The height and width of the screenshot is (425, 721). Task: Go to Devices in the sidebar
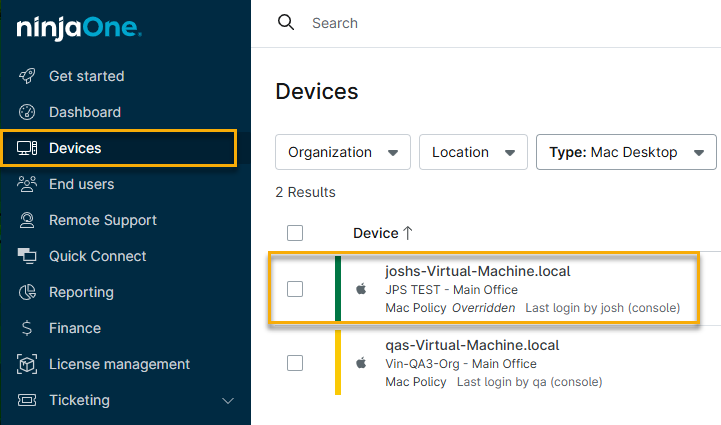coord(75,148)
